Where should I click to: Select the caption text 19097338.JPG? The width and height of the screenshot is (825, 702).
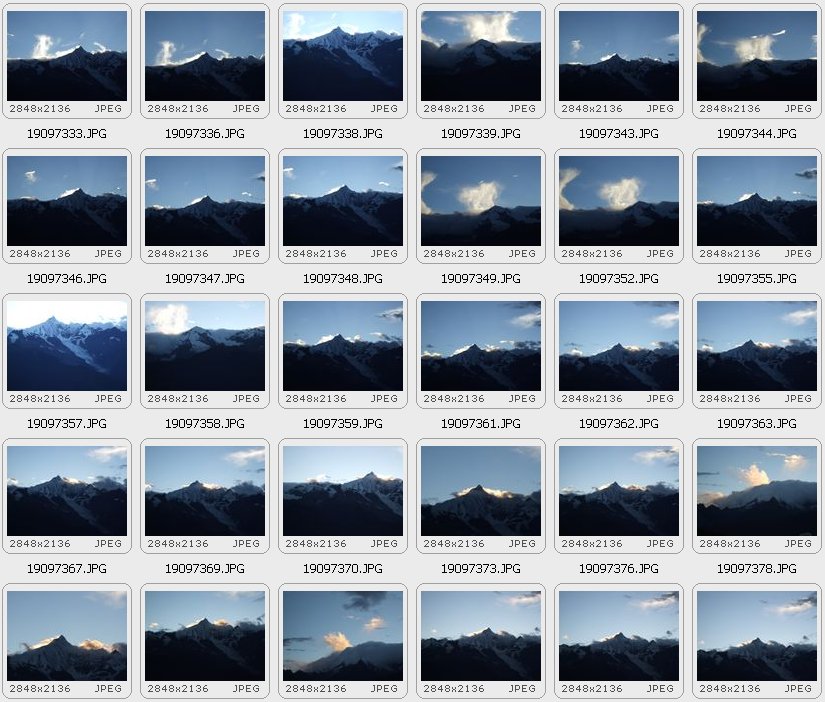coord(343,134)
